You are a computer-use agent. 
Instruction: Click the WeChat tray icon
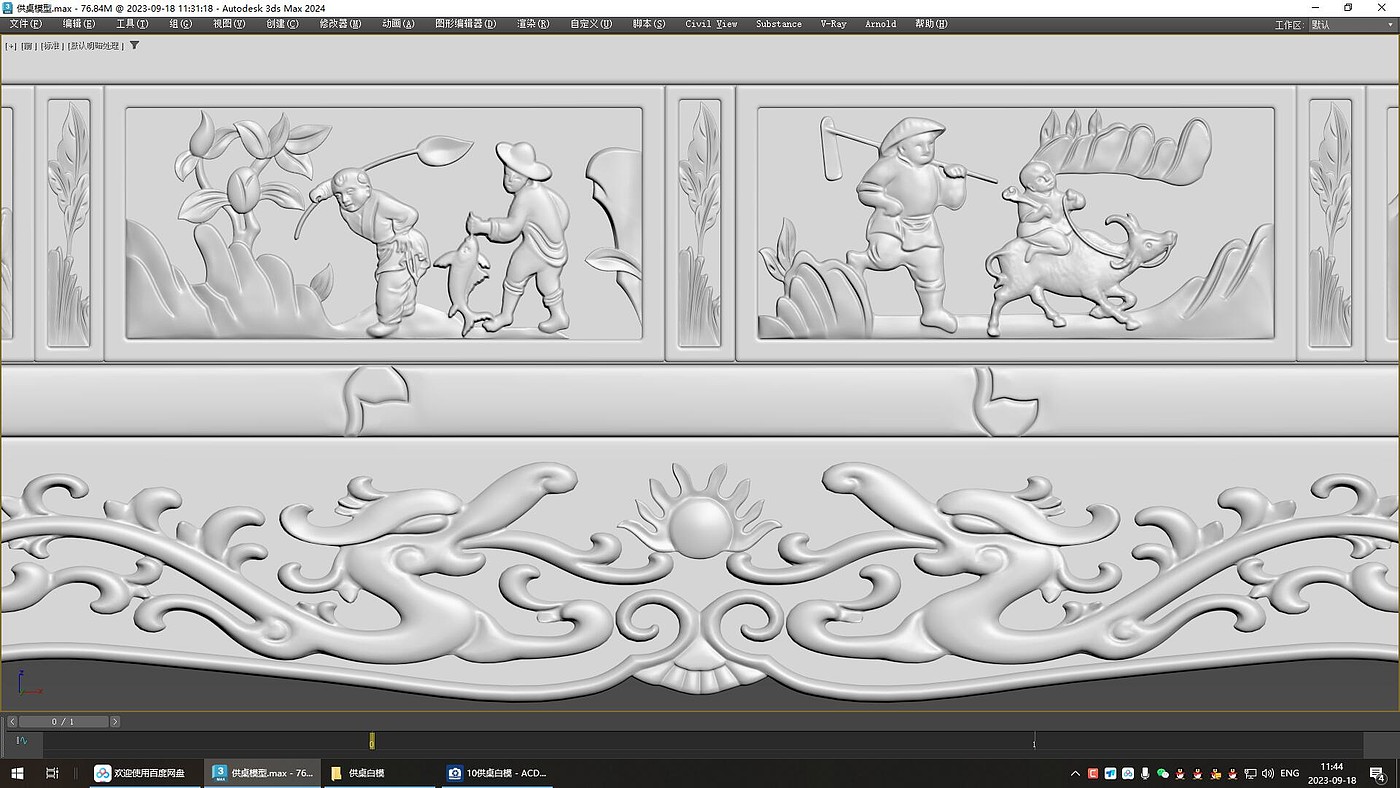(1162, 773)
